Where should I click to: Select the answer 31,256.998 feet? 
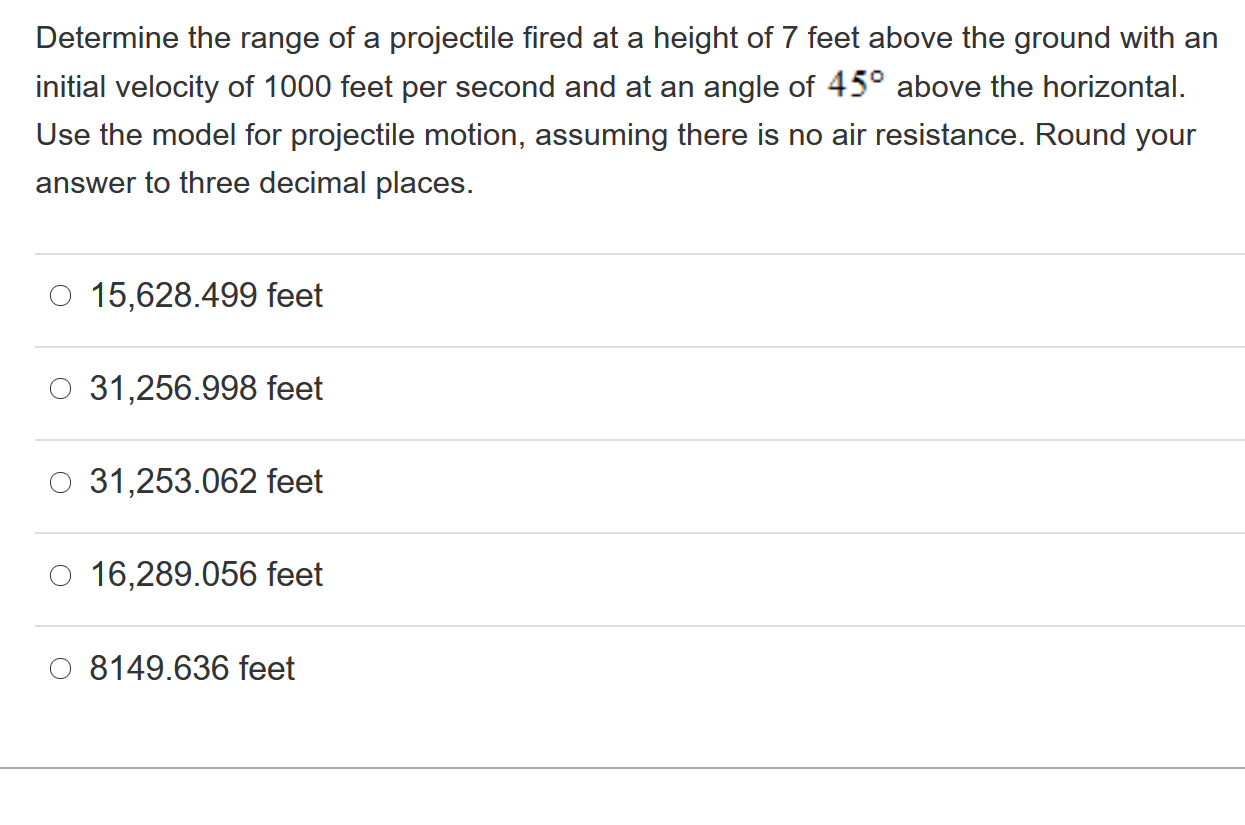tap(205, 388)
